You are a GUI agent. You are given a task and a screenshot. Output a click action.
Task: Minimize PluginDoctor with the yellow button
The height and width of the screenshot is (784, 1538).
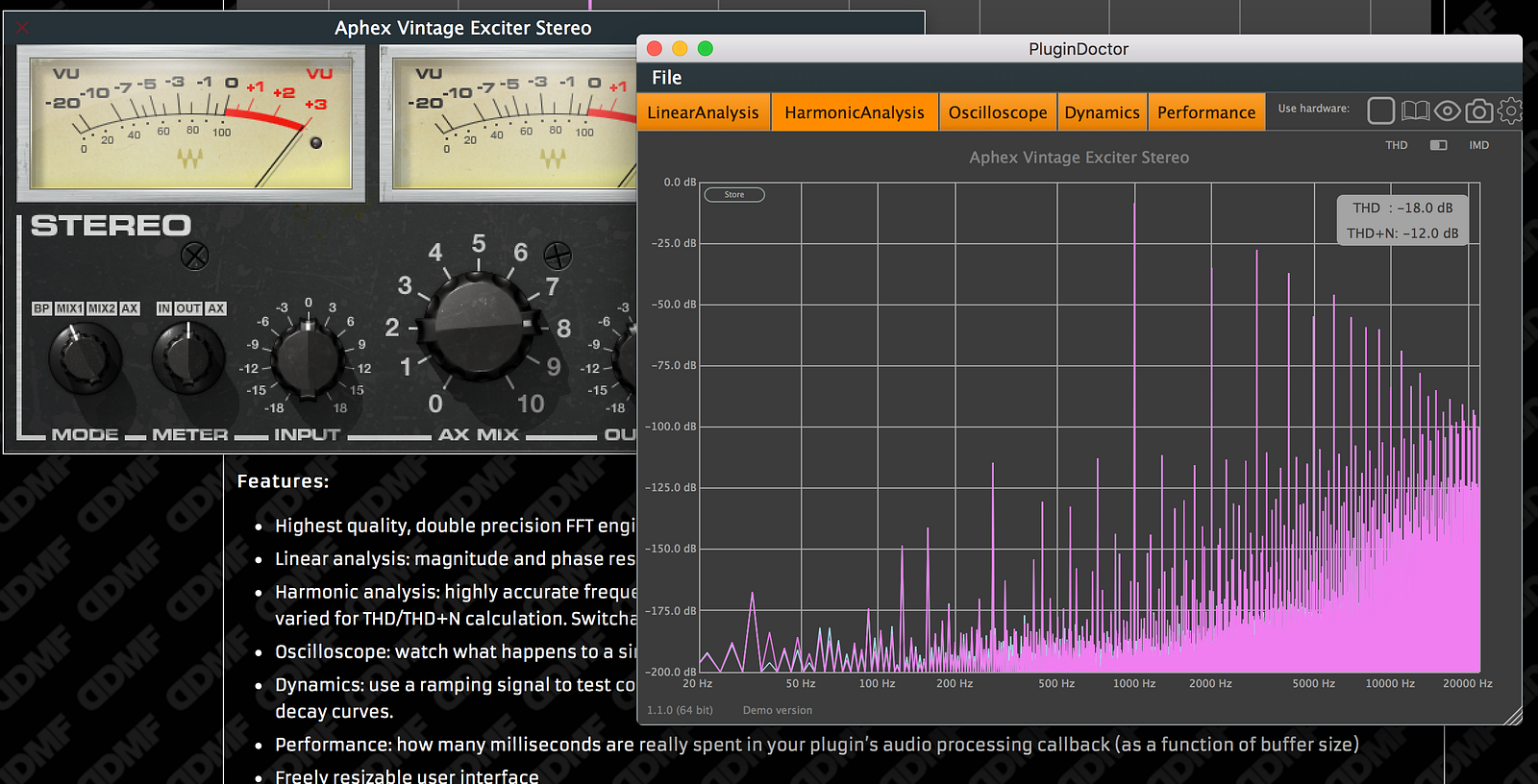pyautogui.click(x=680, y=48)
